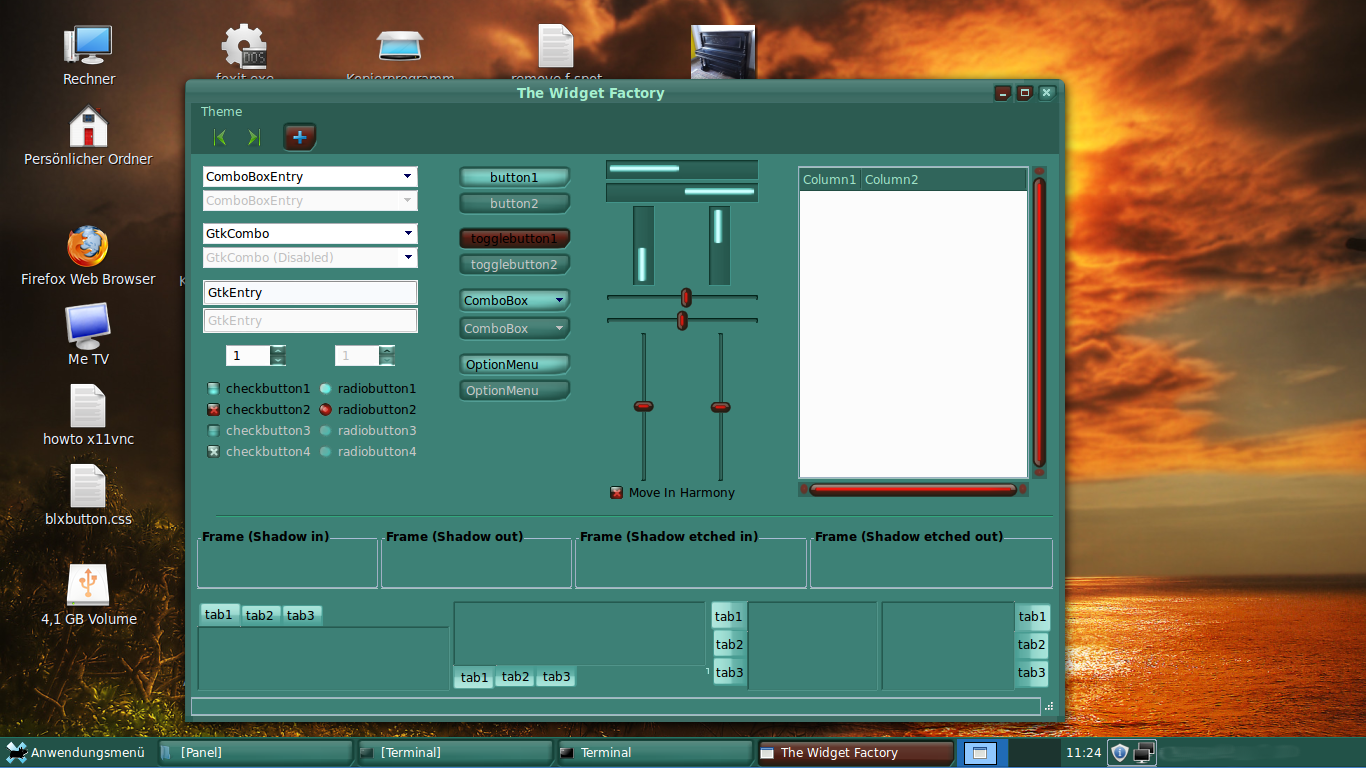This screenshot has height=768, width=1366.
Task: Select tab3 in the top-tabbed notebook
Action: pyautogui.click(x=301, y=615)
